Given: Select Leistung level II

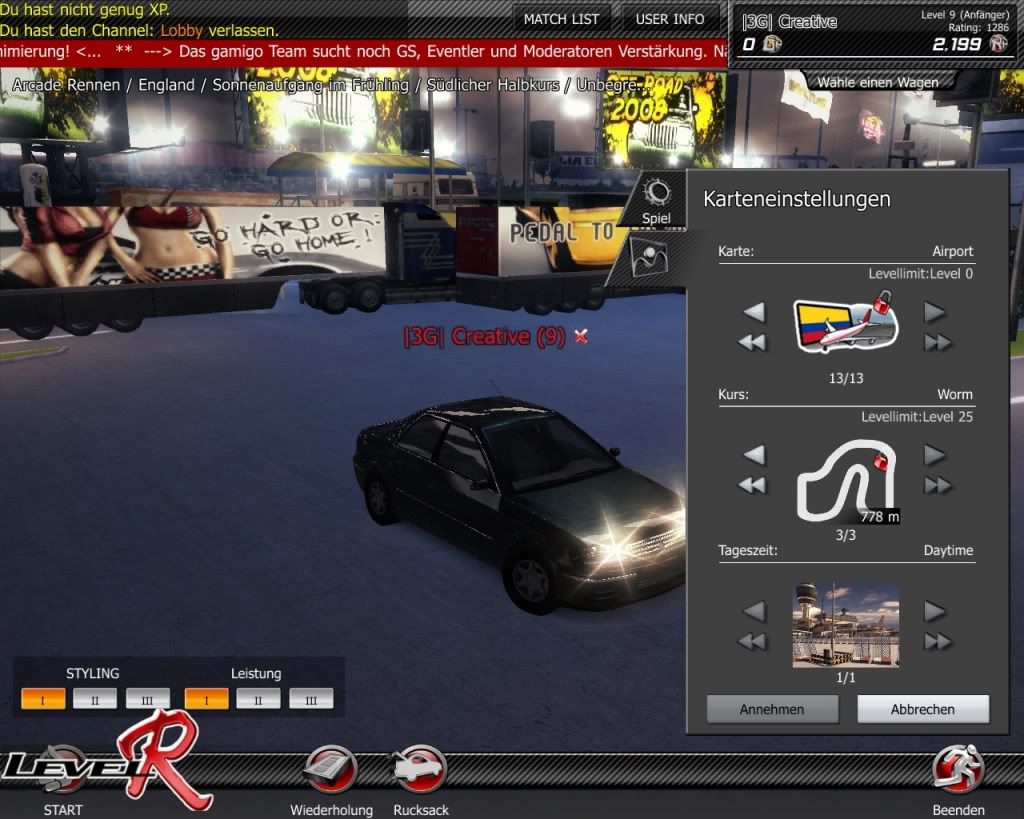Looking at the screenshot, I should [x=258, y=699].
